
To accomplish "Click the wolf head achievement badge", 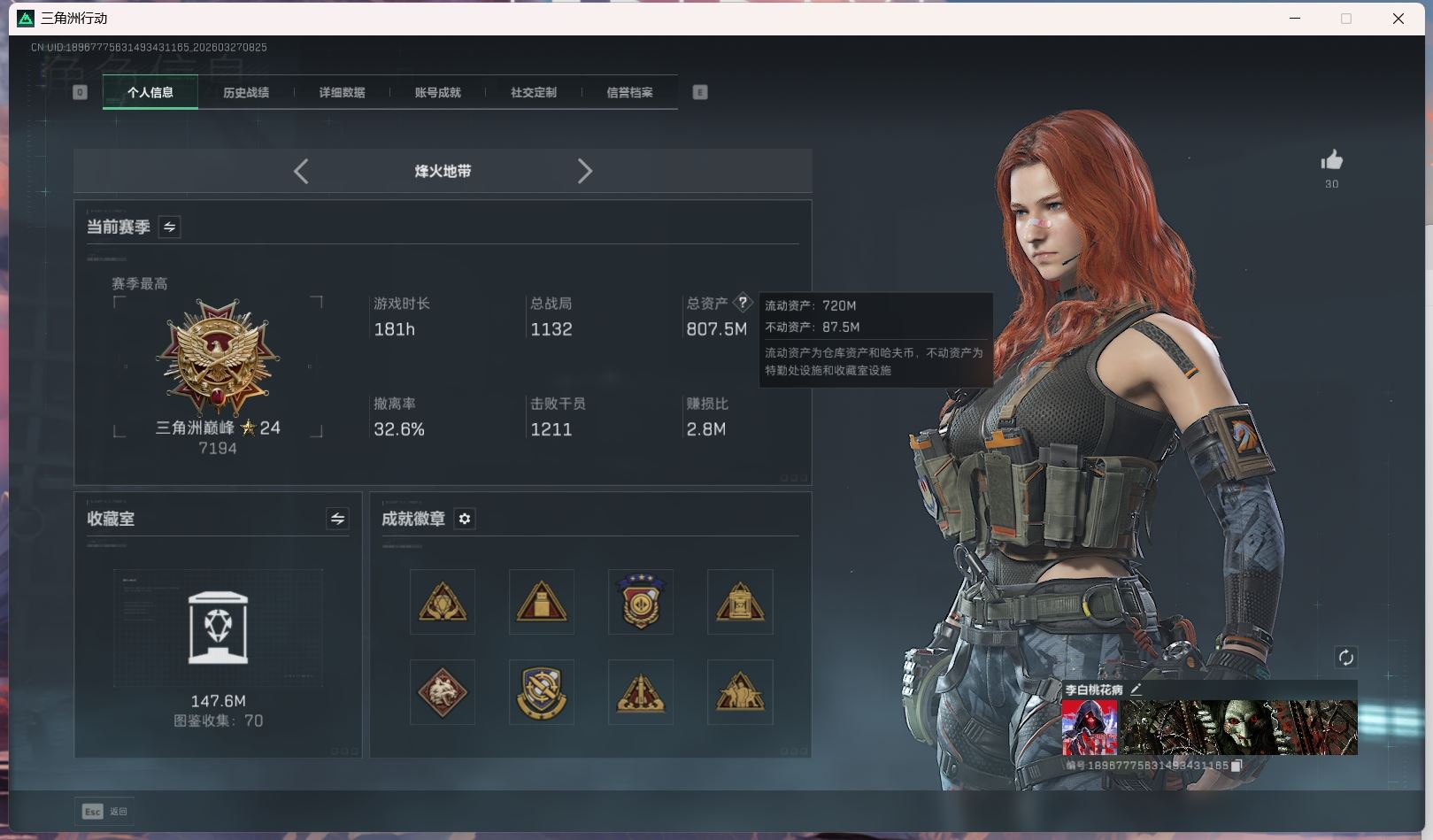I will 443,692.
